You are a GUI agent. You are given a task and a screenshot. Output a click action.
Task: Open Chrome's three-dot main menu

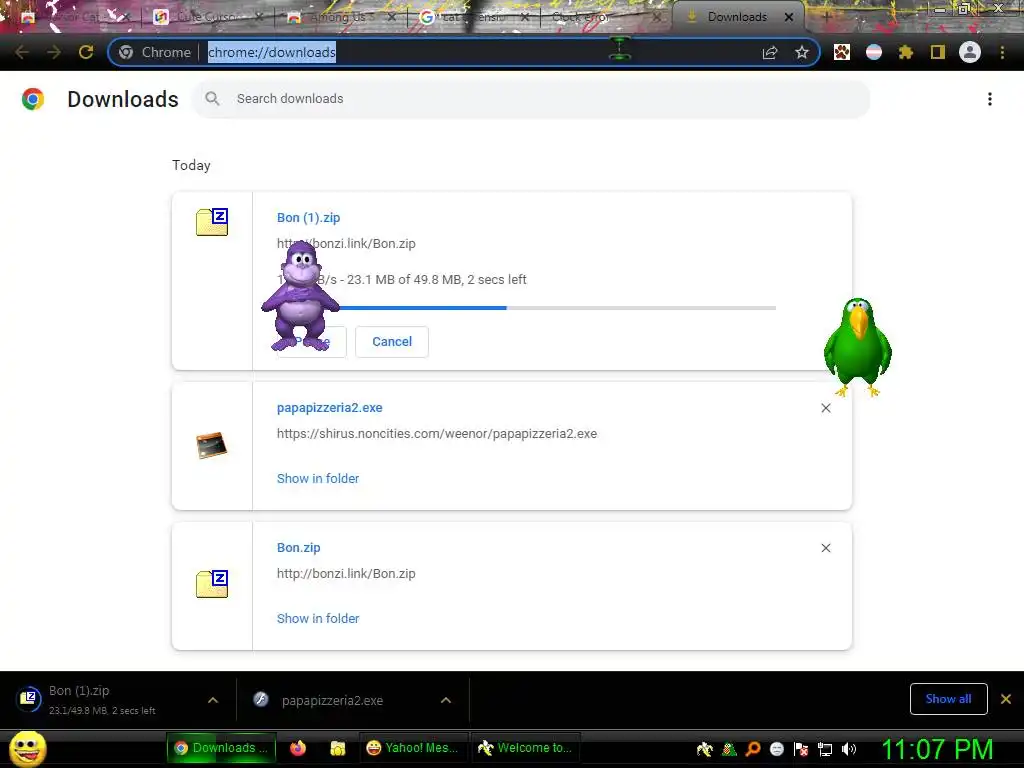(1002, 52)
